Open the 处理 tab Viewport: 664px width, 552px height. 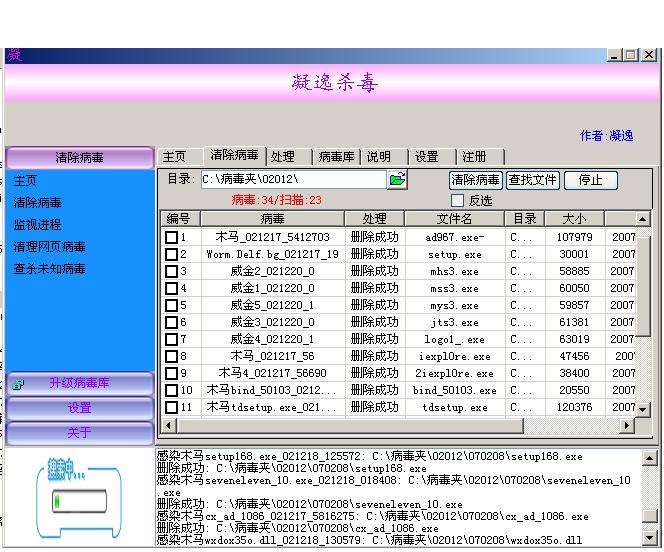click(x=289, y=157)
